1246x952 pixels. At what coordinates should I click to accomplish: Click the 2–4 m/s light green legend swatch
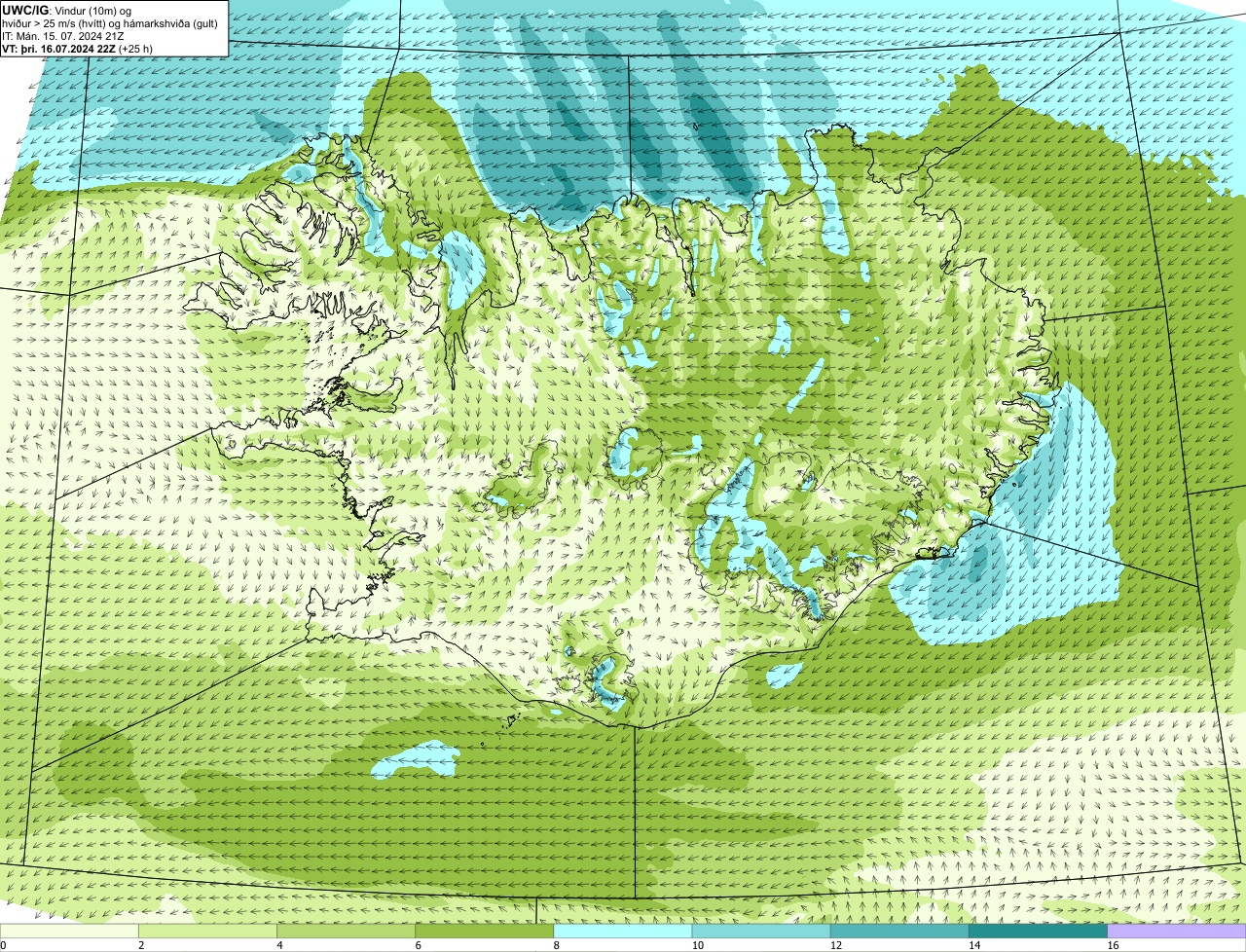click(207, 932)
